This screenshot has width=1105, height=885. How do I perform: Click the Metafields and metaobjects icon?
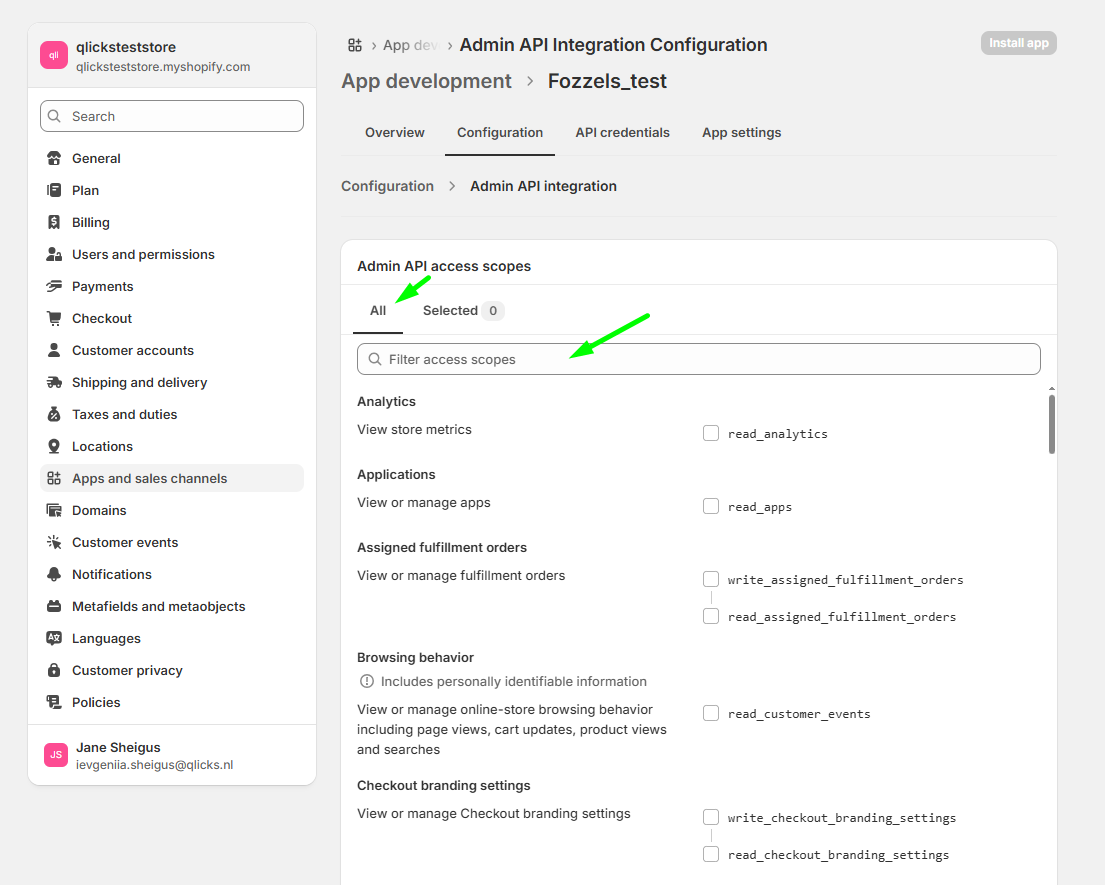click(54, 607)
